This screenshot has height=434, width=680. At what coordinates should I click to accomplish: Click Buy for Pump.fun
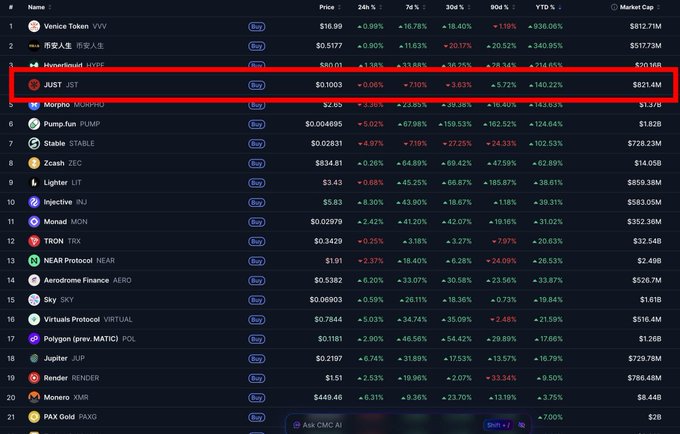tap(257, 124)
